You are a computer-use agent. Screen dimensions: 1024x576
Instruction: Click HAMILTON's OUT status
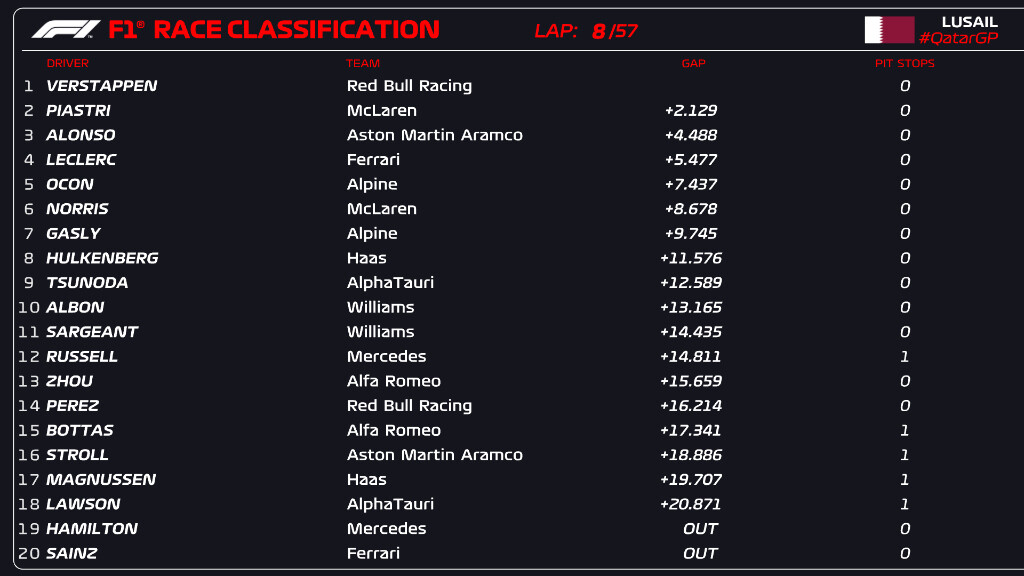pyautogui.click(x=700, y=529)
